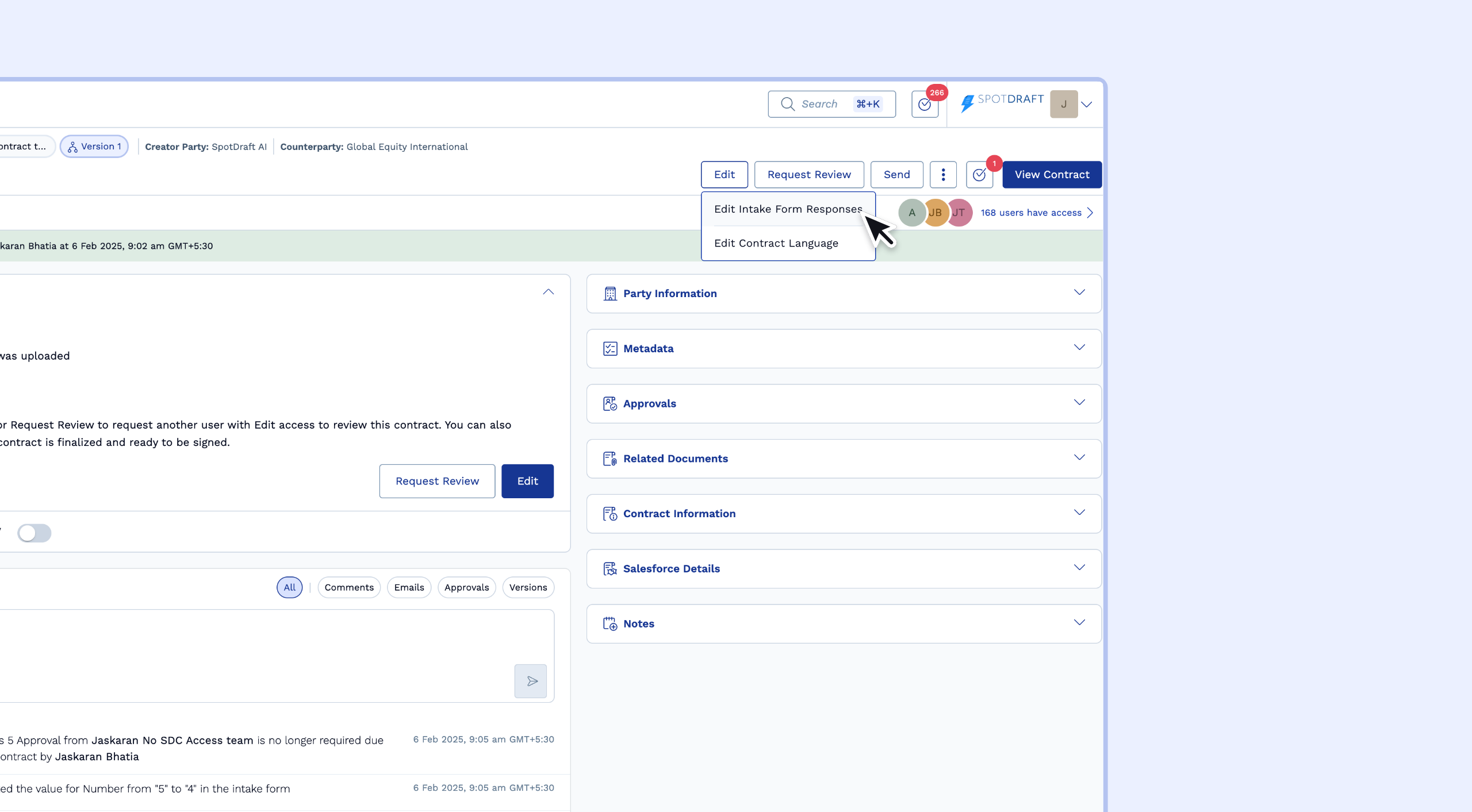
Task: Click the Party Information building icon
Action: [x=610, y=294]
